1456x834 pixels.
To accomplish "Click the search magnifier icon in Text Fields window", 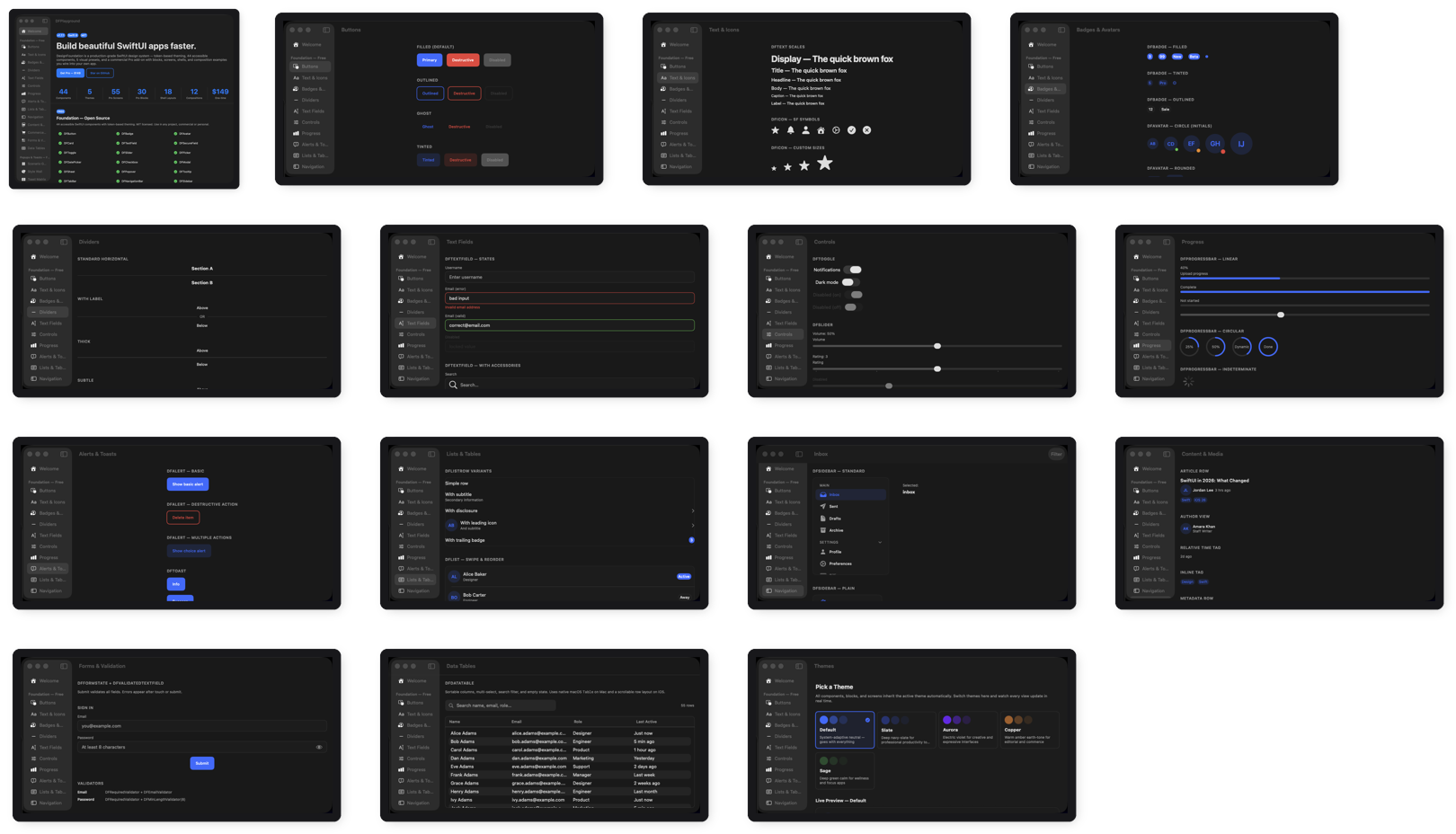I will coord(453,385).
